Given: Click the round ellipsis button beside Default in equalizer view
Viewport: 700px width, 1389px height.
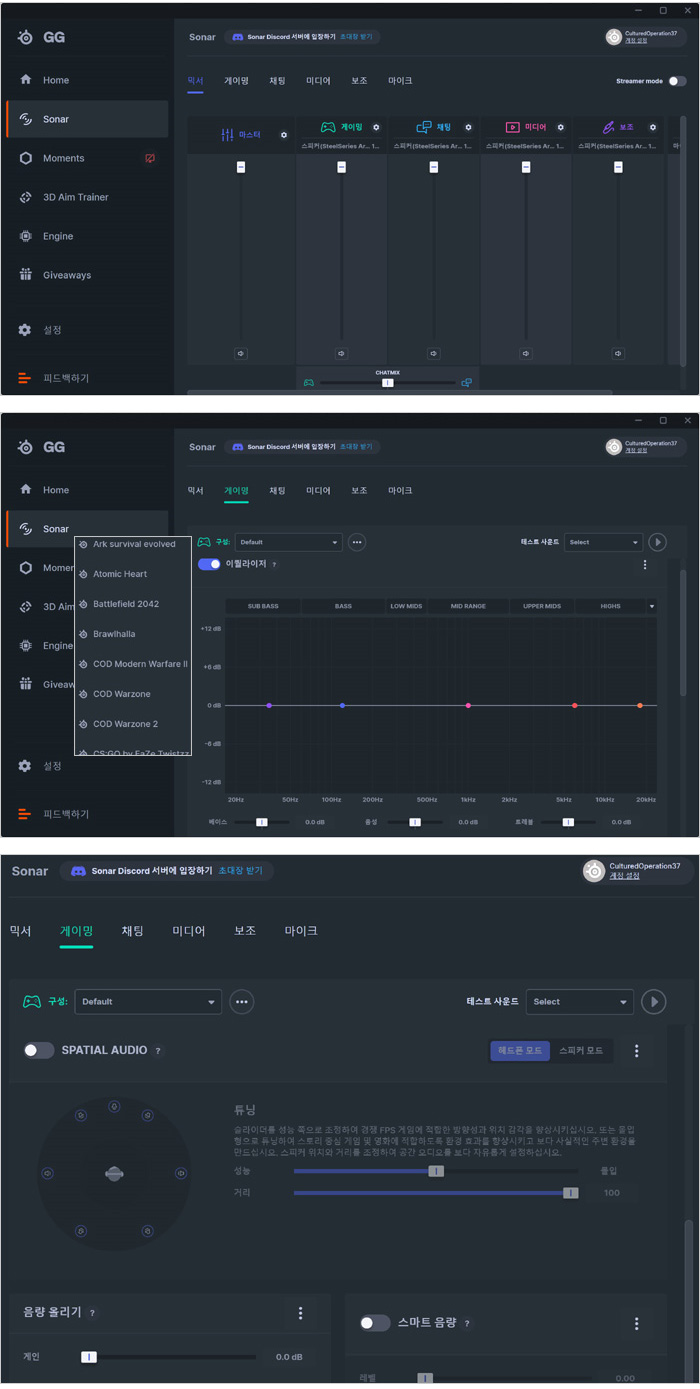Looking at the screenshot, I should coord(356,542).
